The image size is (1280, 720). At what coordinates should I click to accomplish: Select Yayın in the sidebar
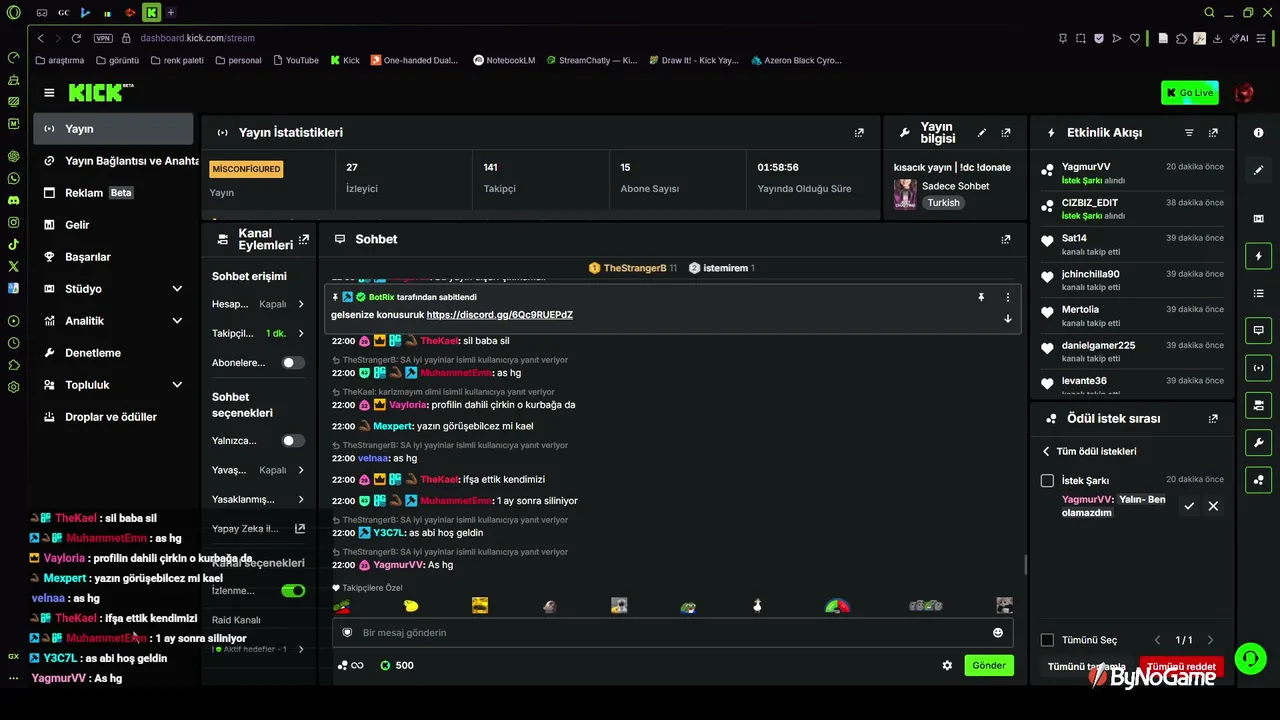coord(113,129)
